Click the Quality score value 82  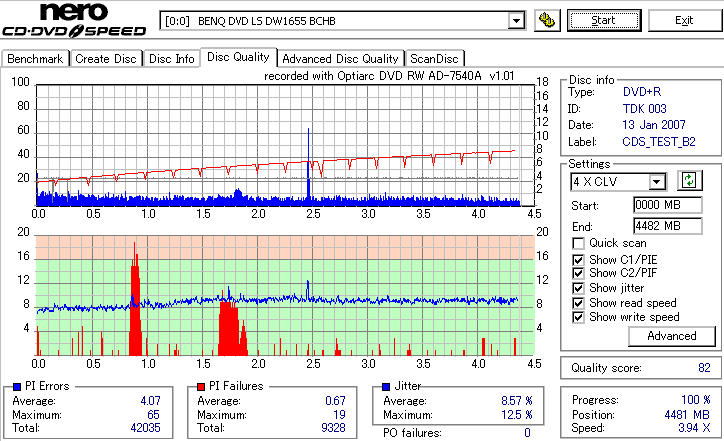pyautogui.click(x=704, y=368)
